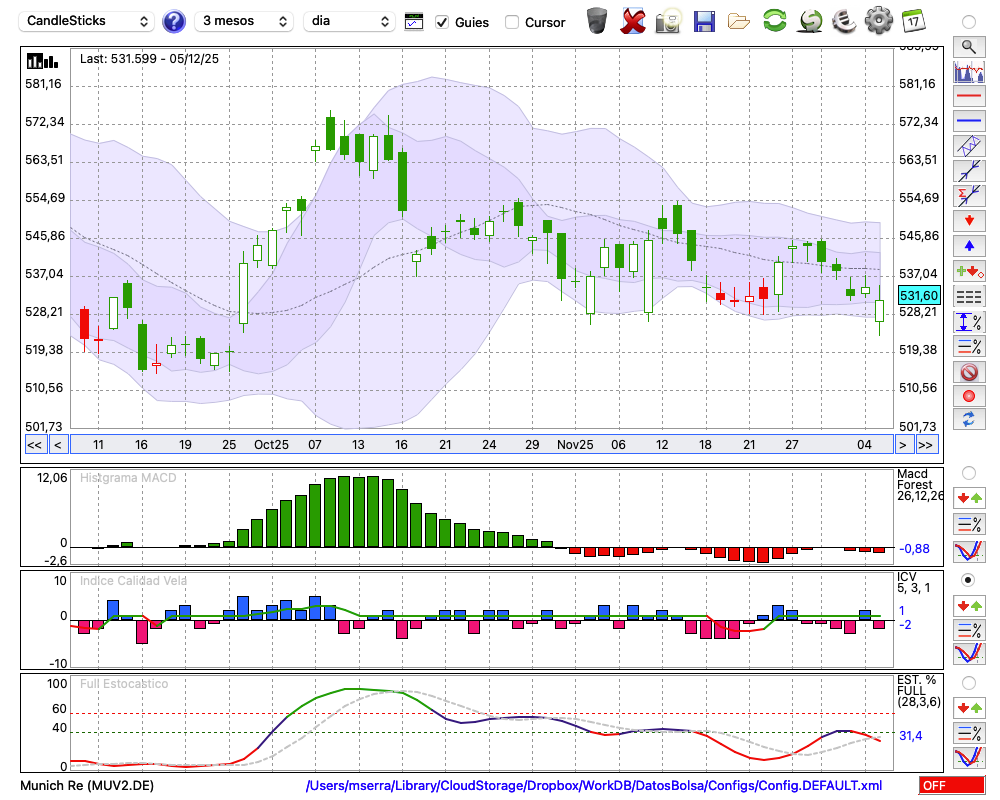Screen dimensions: 1000x800
Task: Open the yellow folder icon
Action: click(x=739, y=21)
